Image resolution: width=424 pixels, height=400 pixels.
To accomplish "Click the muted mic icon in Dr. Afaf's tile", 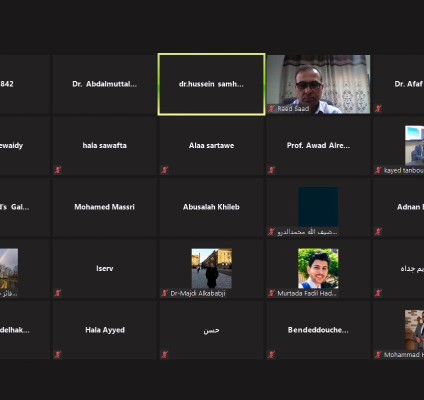I will click(x=378, y=109).
